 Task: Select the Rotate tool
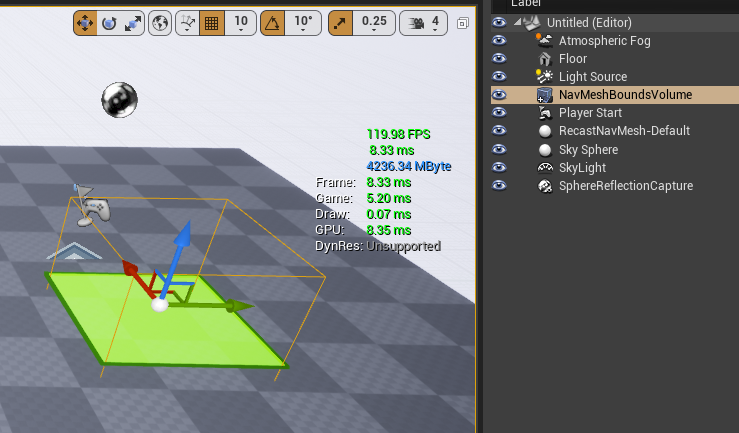(x=109, y=23)
